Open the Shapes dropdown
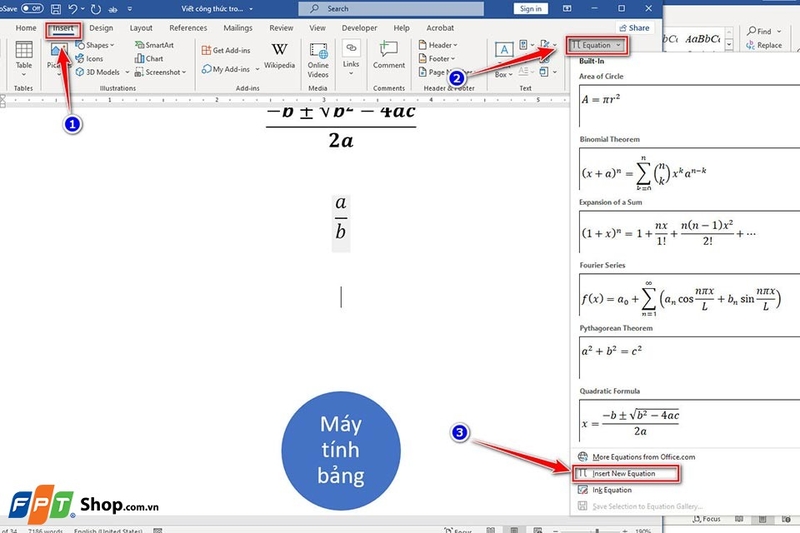 [x=95, y=45]
